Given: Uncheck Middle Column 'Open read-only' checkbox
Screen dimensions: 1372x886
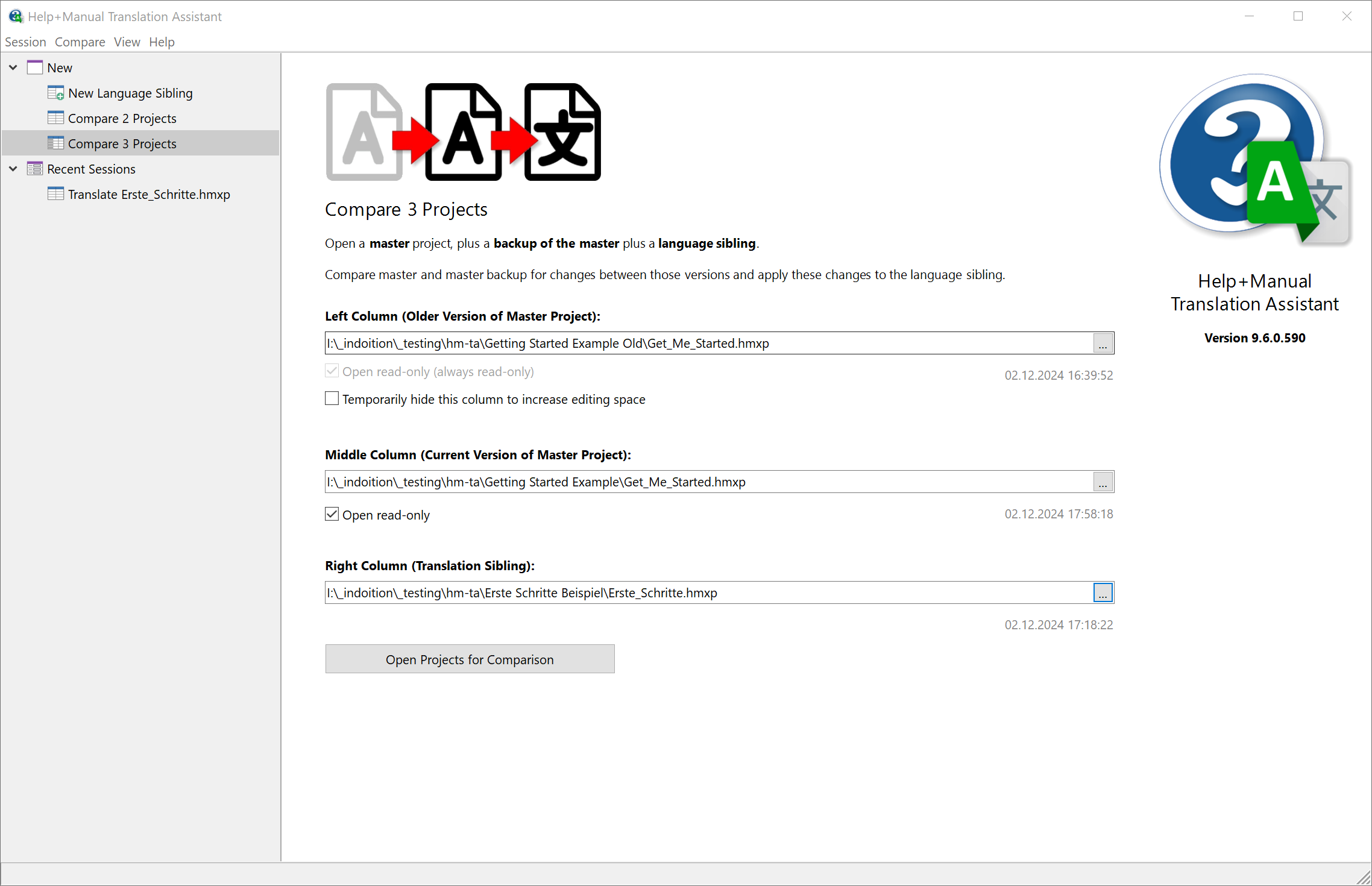Looking at the screenshot, I should pos(332,514).
